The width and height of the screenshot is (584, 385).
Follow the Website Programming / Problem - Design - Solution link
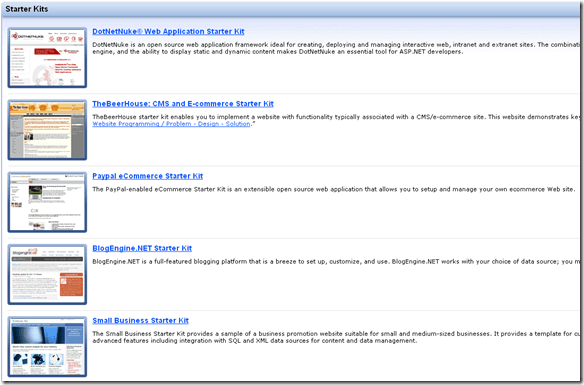point(171,124)
